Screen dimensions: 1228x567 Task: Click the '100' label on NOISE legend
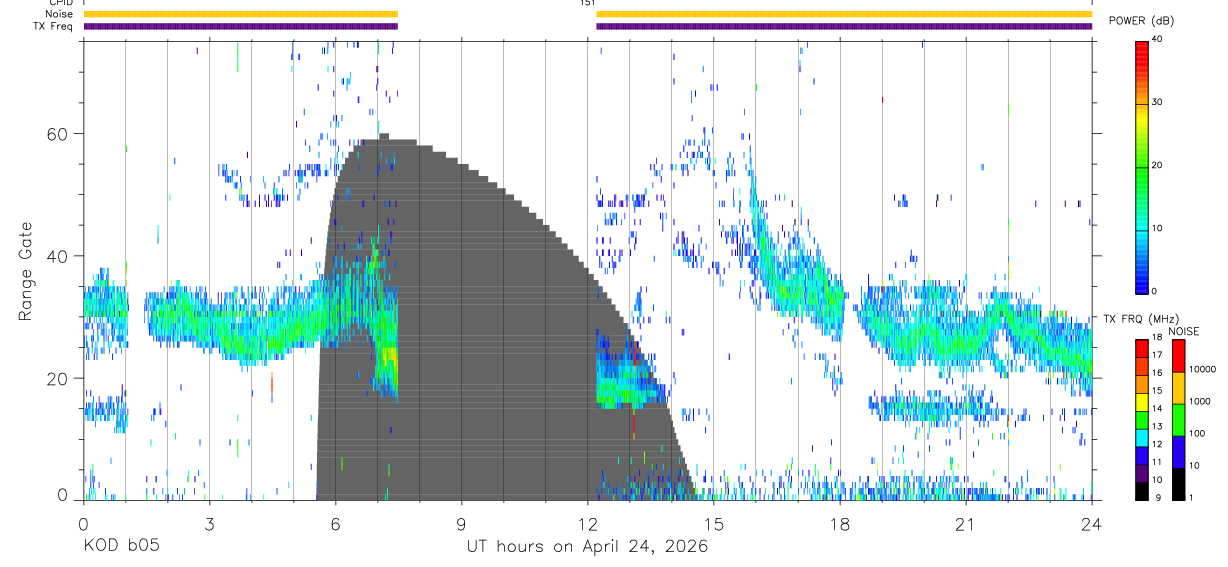[x=1197, y=433]
